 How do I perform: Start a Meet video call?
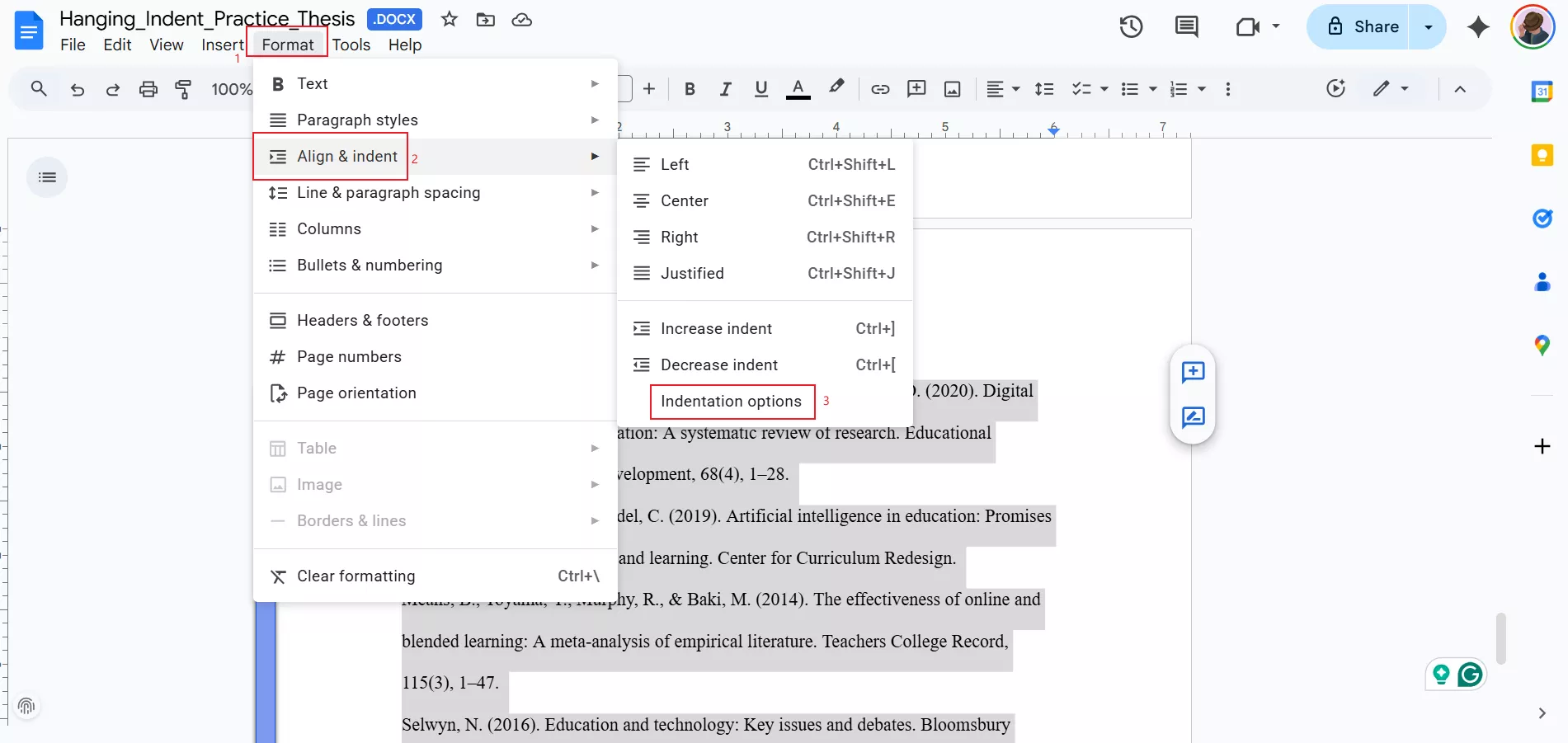coord(1247,26)
